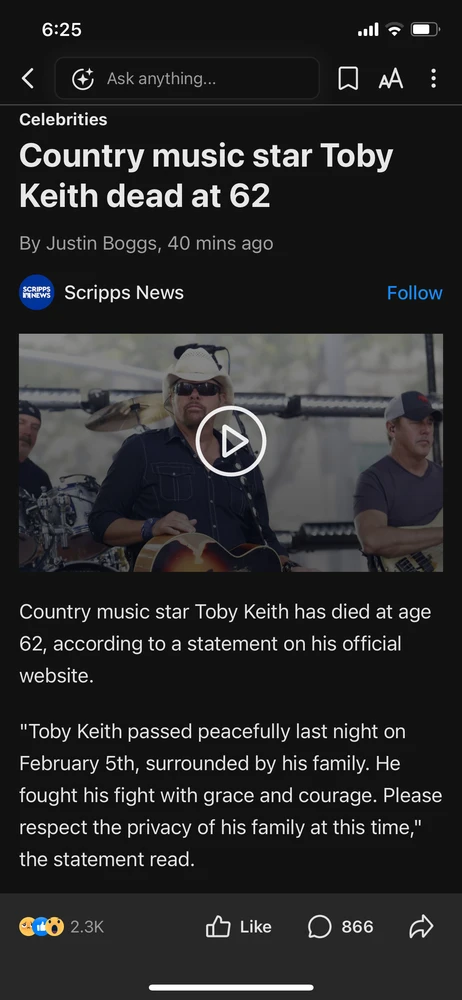The height and width of the screenshot is (1000, 462).
Task: Tap the back arrow icon
Action: coord(27,78)
